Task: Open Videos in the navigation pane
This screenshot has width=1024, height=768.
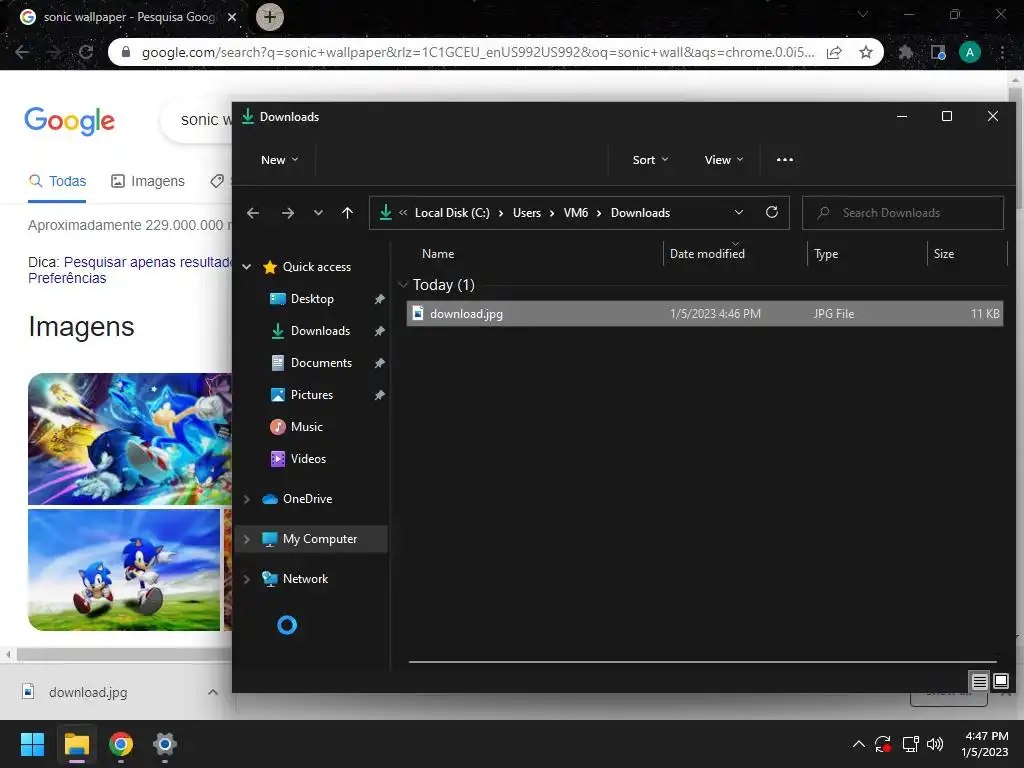Action: [308, 459]
